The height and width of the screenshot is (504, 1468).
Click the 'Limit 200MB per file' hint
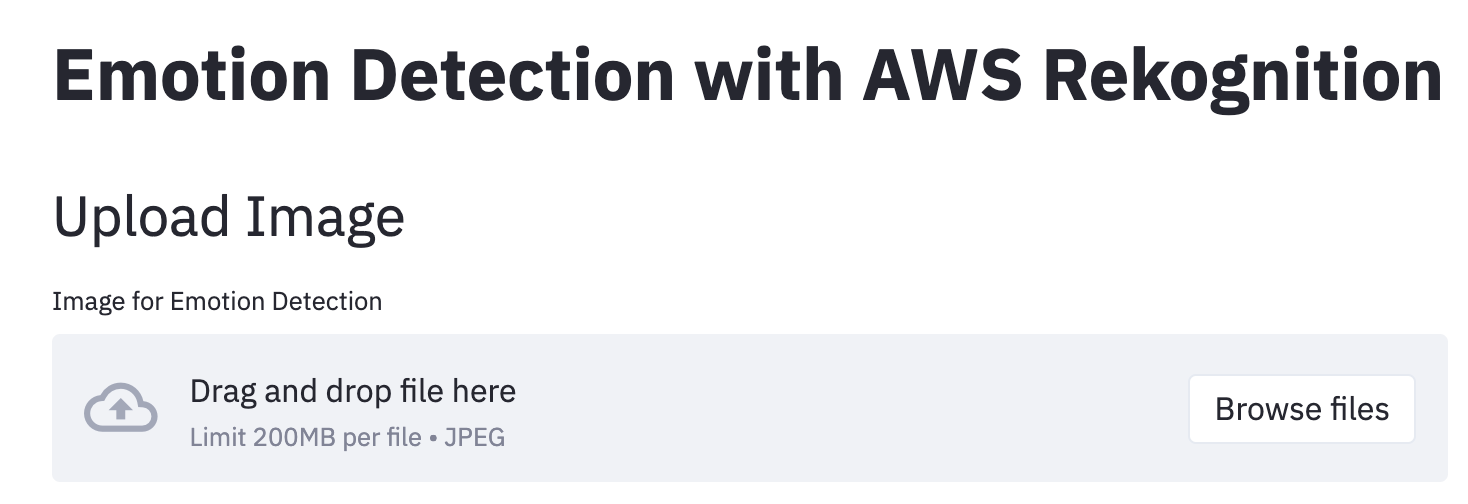[x=305, y=437]
